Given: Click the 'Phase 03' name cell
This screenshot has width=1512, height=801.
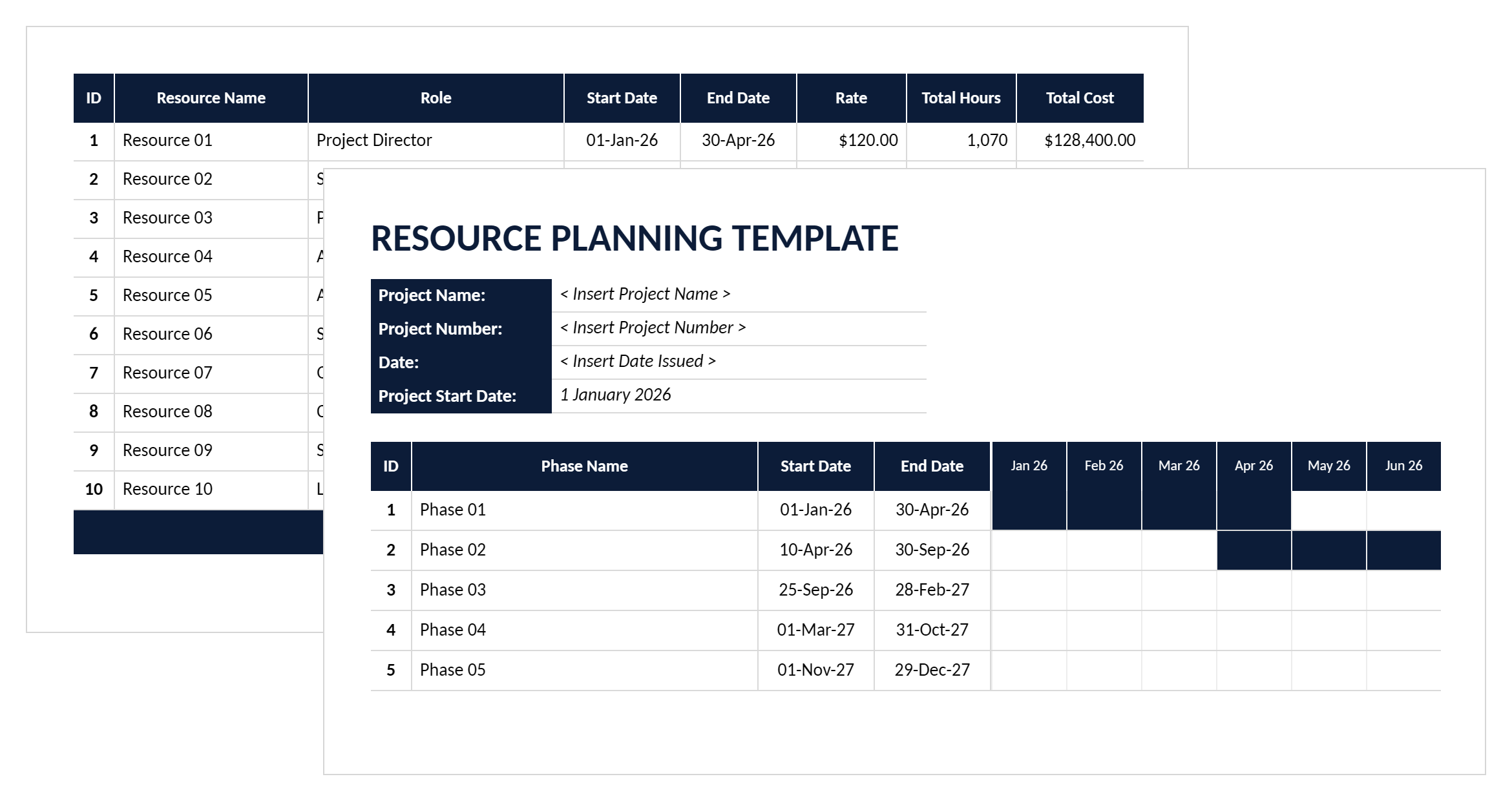Looking at the screenshot, I should (x=584, y=590).
